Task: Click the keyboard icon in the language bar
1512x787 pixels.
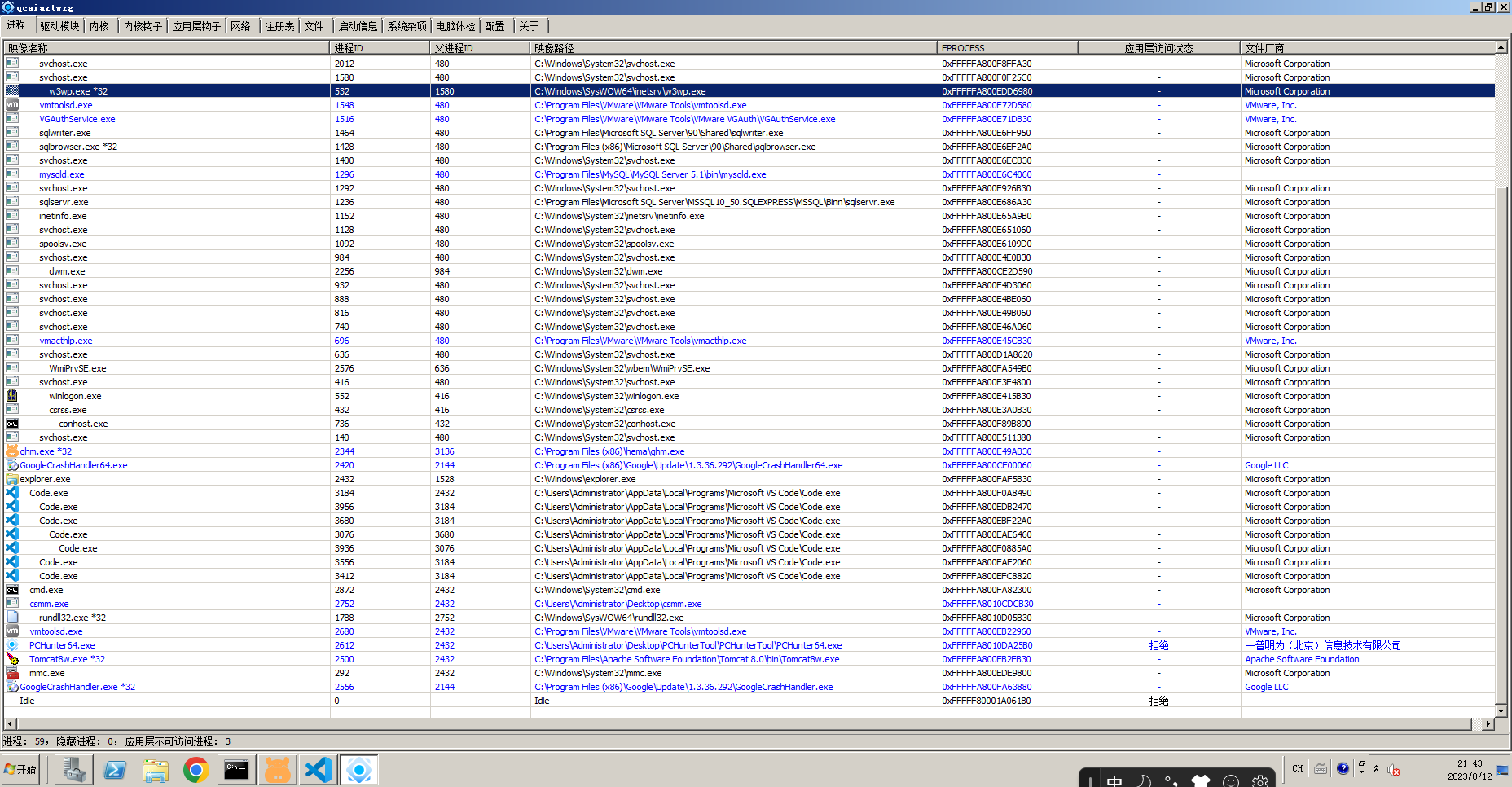Action: pos(1320,768)
